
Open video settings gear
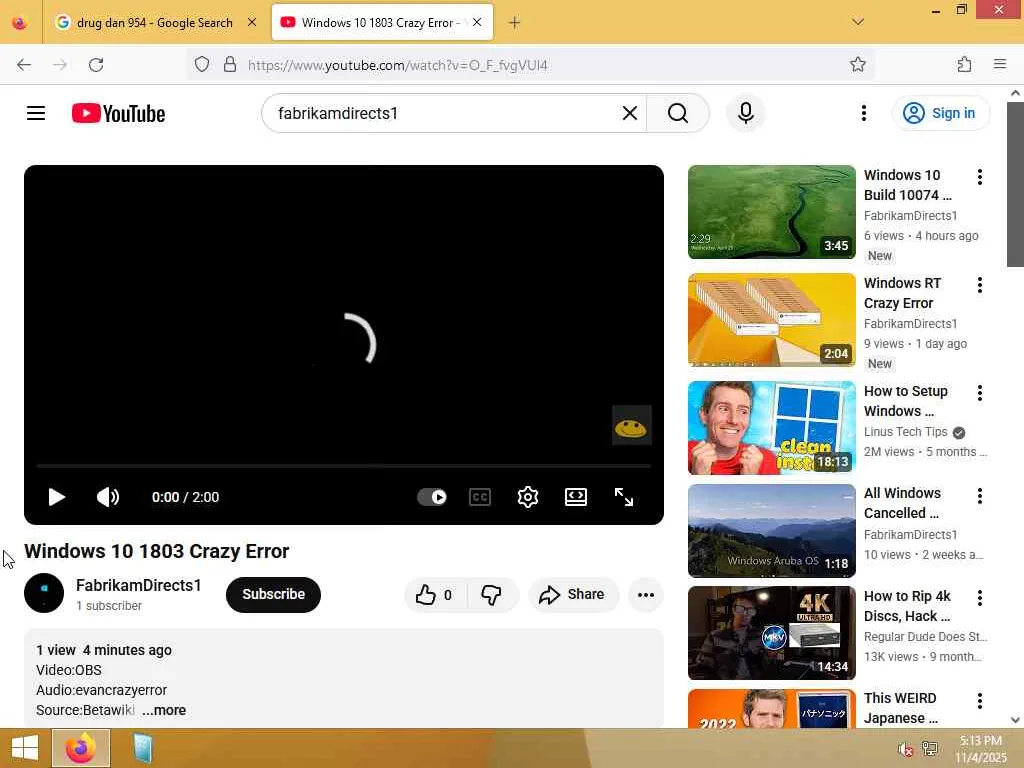coord(528,497)
